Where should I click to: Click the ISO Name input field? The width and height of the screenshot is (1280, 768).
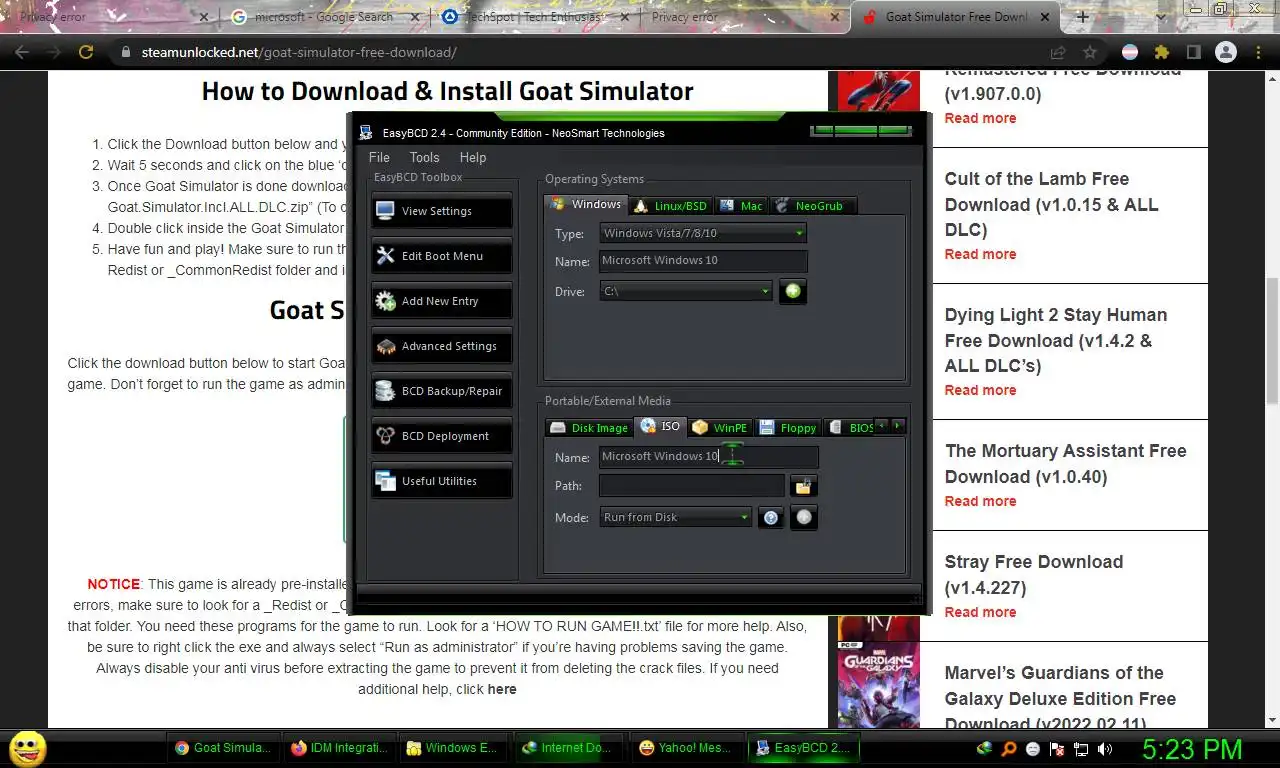(709, 456)
